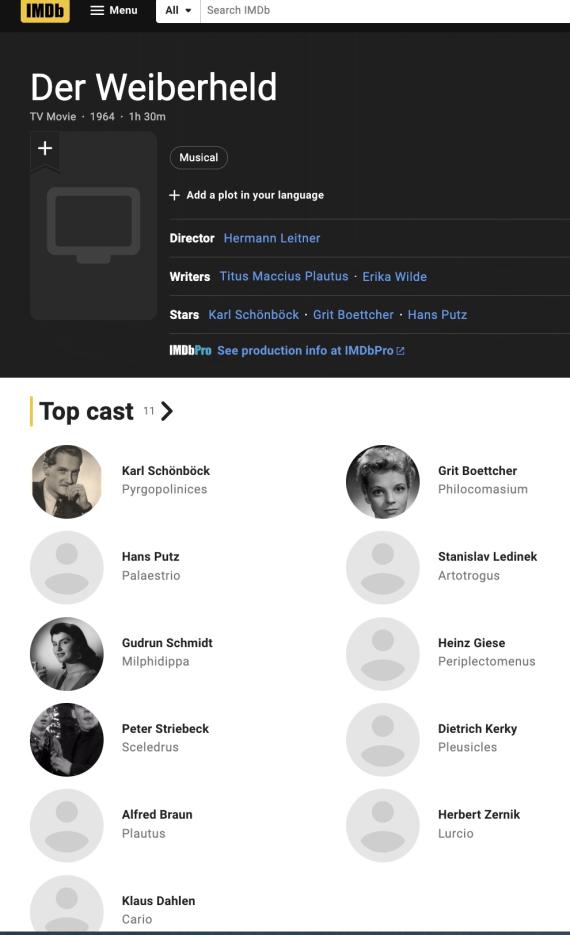Click character Milphidippa
570x935 pixels.
(x=156, y=661)
